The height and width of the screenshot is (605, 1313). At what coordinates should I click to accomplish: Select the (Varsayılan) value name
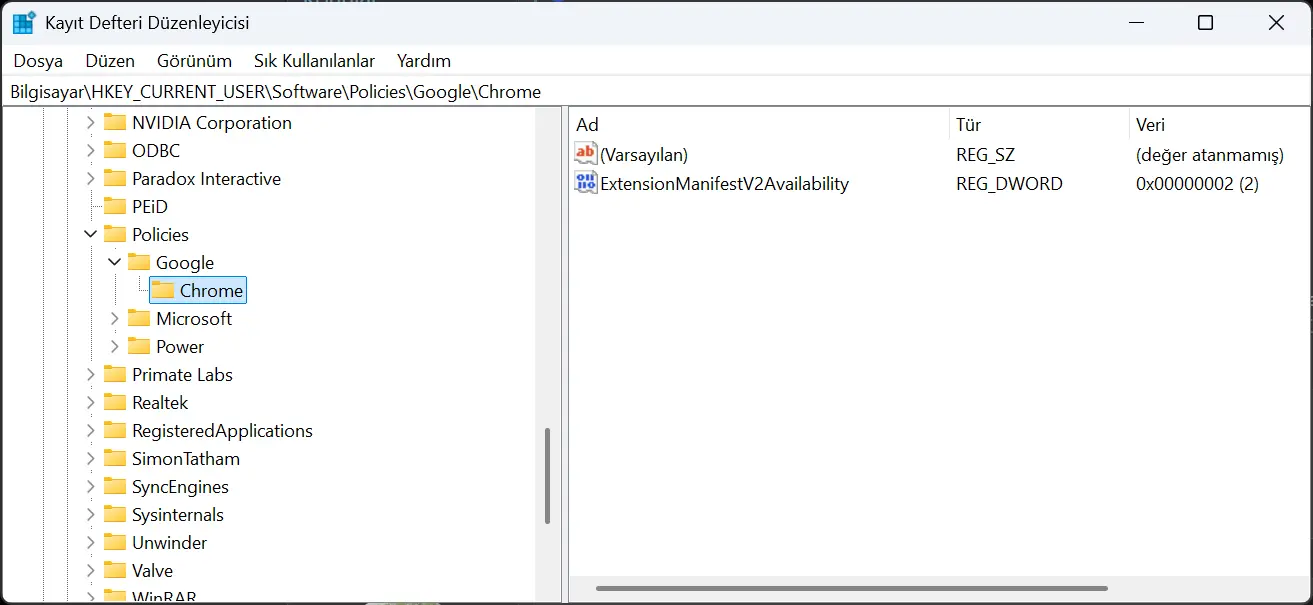(x=644, y=155)
